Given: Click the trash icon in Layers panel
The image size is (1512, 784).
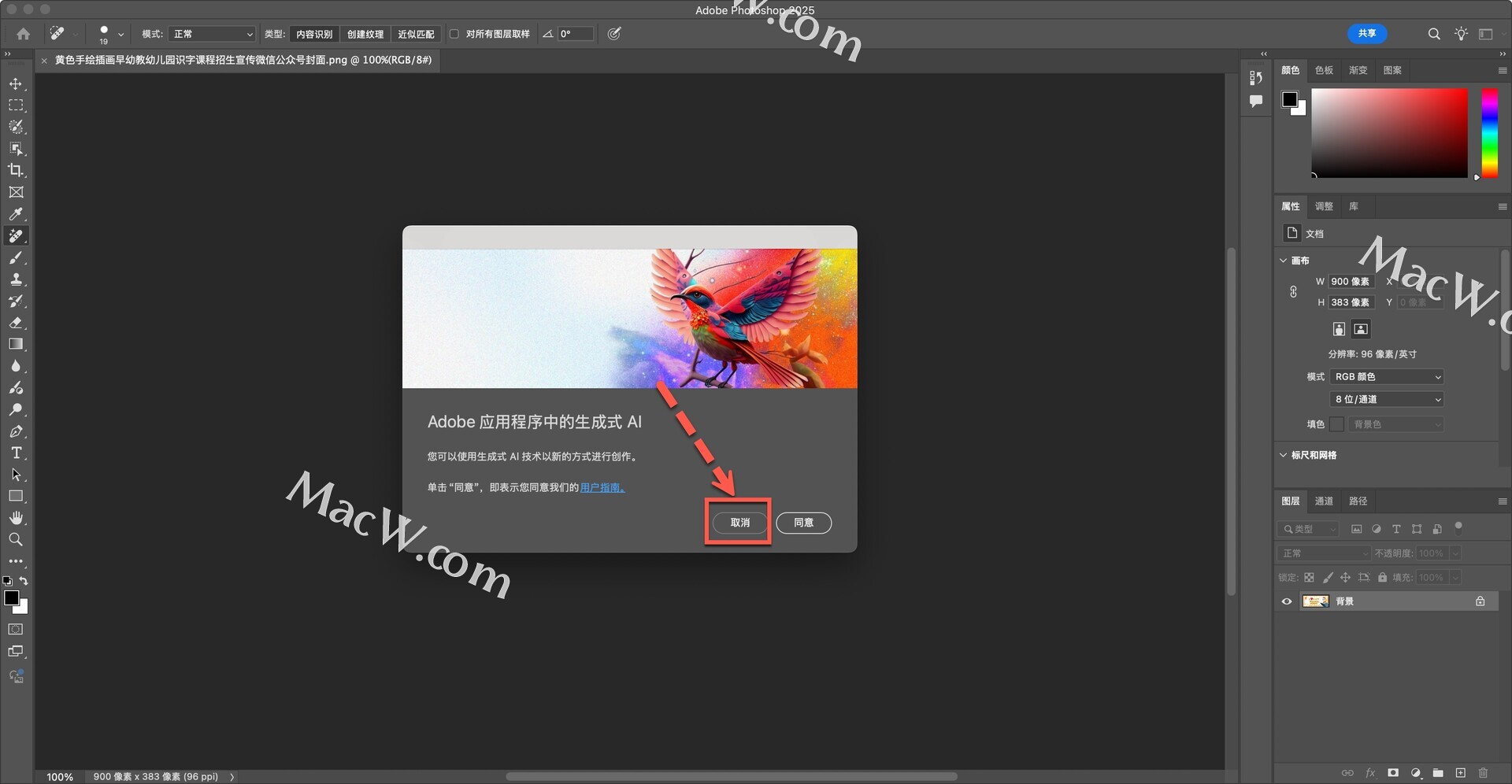Looking at the screenshot, I should tap(1484, 773).
